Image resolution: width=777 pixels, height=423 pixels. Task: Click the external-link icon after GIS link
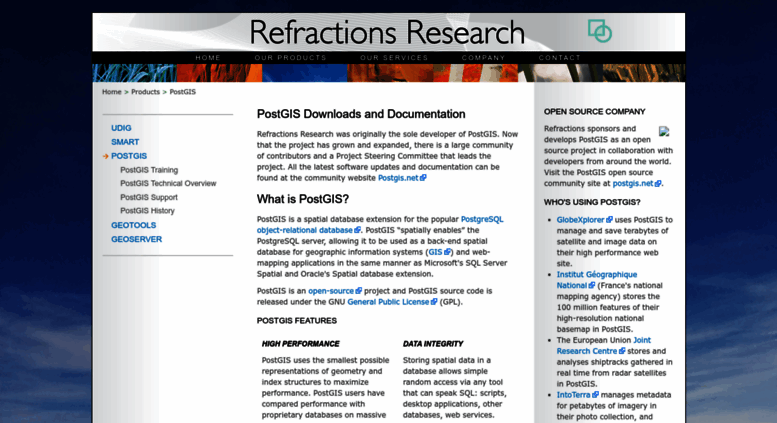click(447, 252)
